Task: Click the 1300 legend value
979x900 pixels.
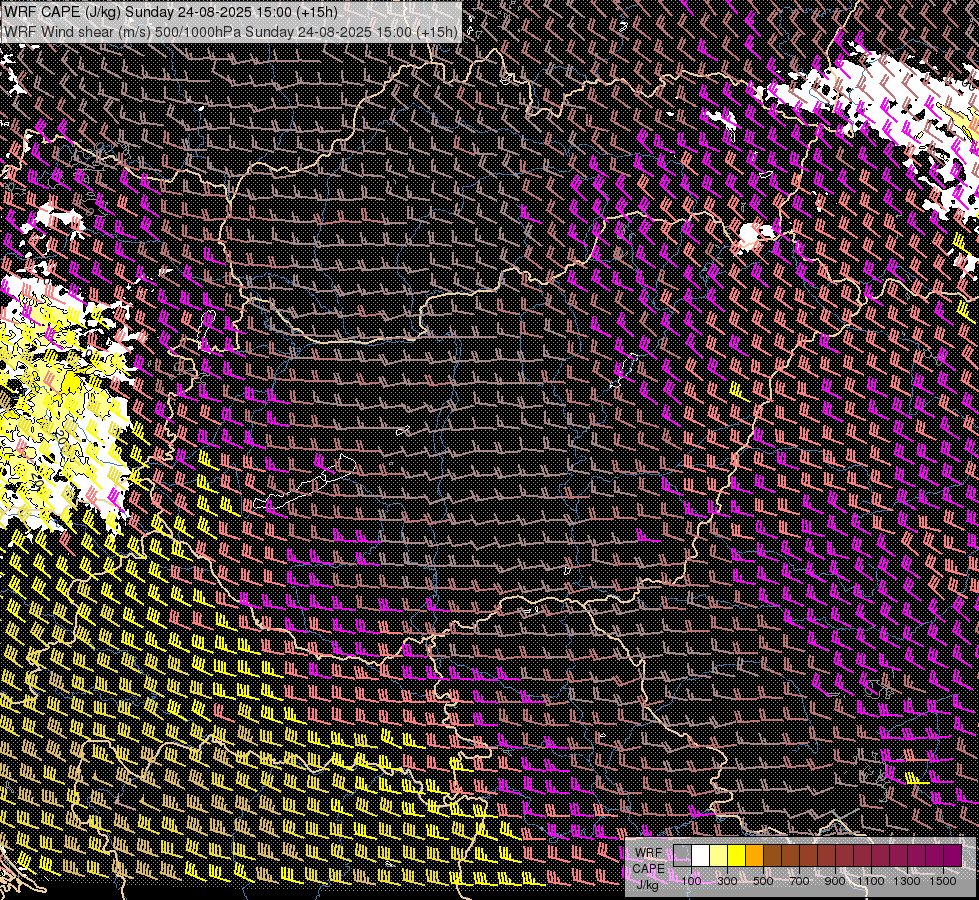Action: [x=907, y=881]
